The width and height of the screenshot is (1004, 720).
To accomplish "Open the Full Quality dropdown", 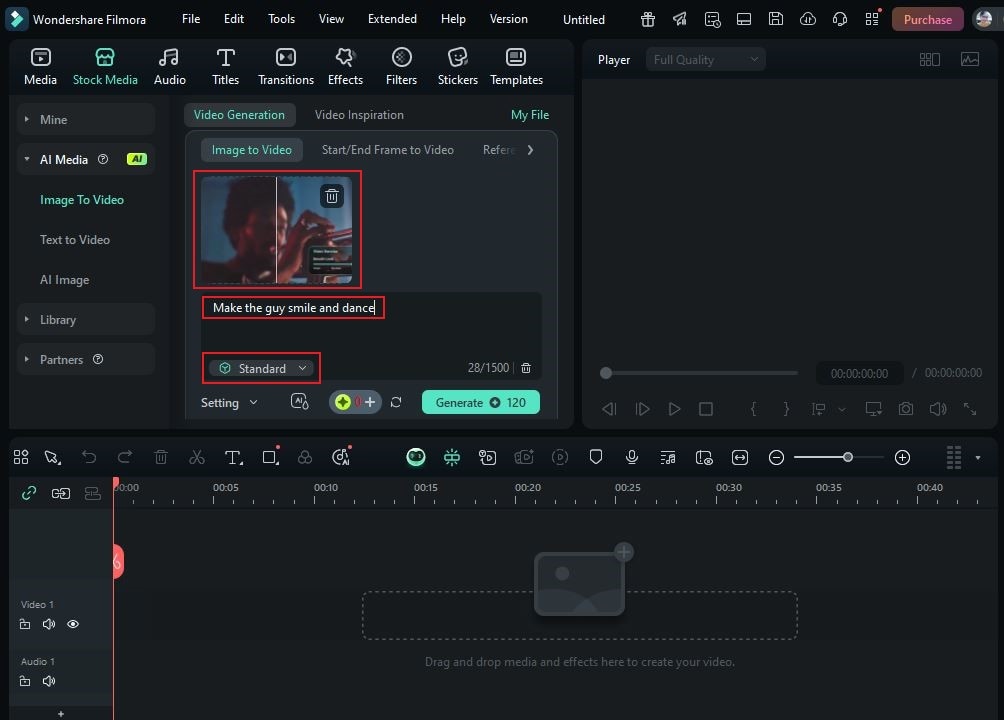I will point(706,60).
